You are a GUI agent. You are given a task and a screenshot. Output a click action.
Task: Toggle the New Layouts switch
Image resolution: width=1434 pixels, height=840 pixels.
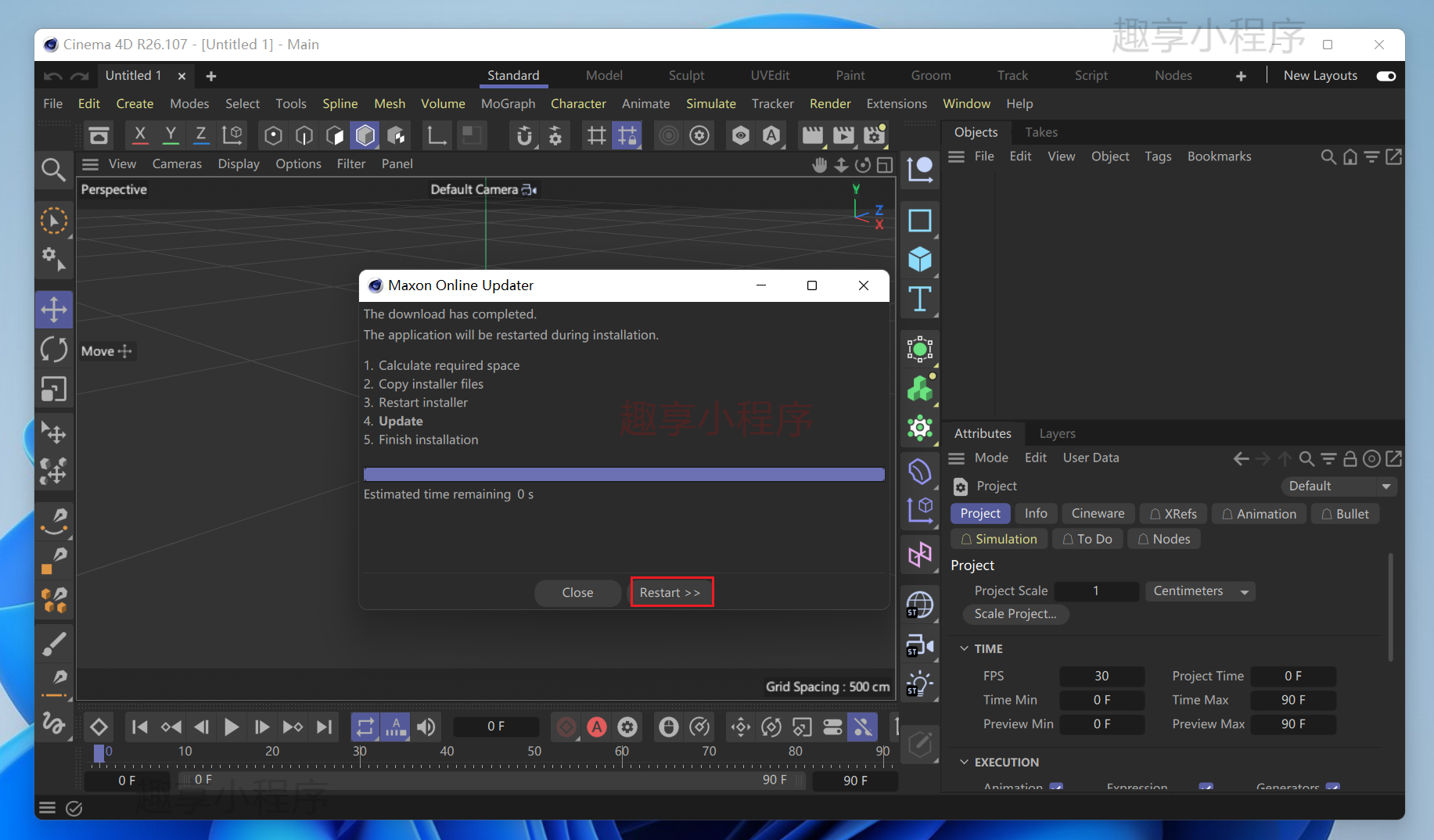click(1385, 76)
